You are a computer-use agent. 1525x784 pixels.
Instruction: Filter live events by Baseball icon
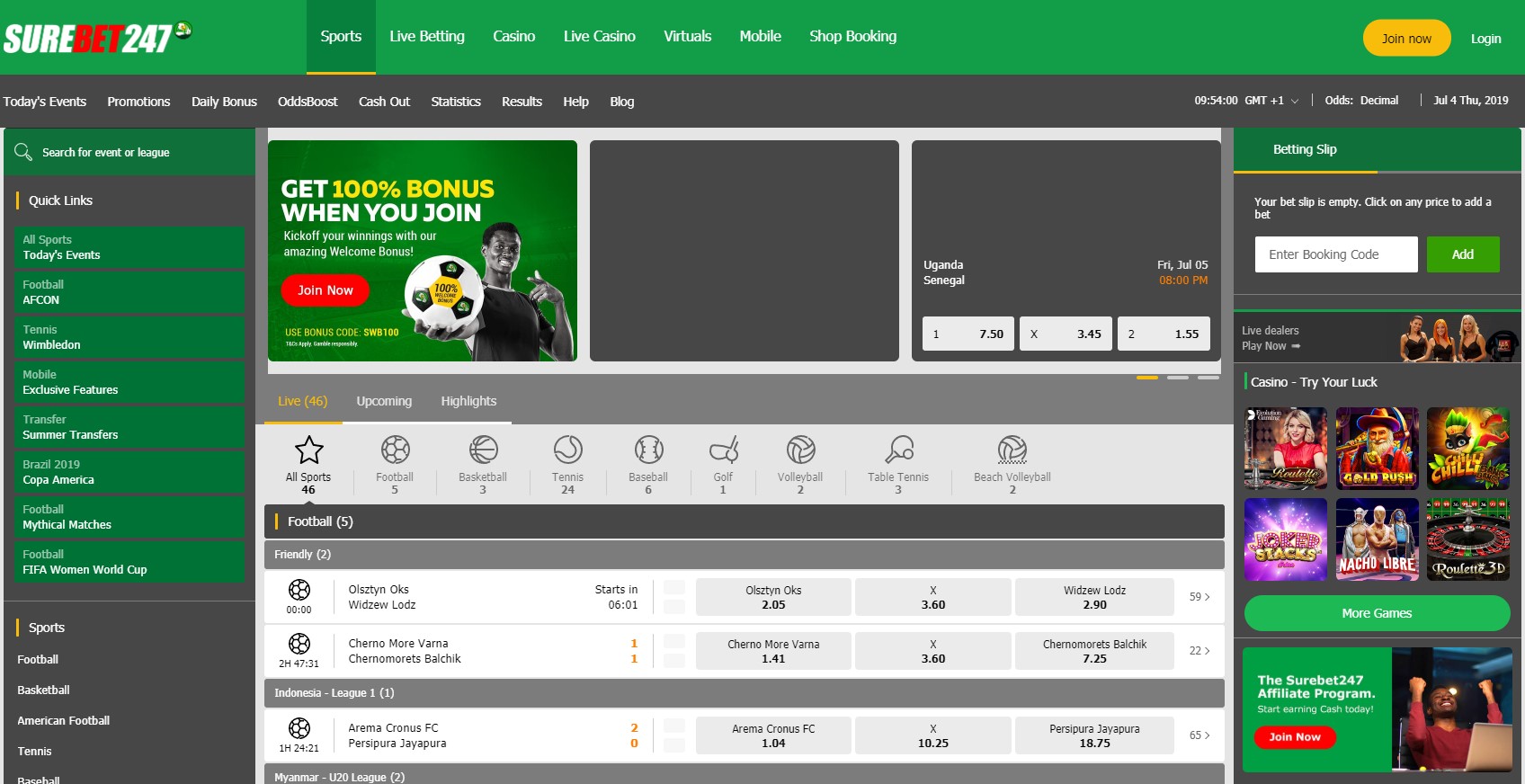(648, 450)
